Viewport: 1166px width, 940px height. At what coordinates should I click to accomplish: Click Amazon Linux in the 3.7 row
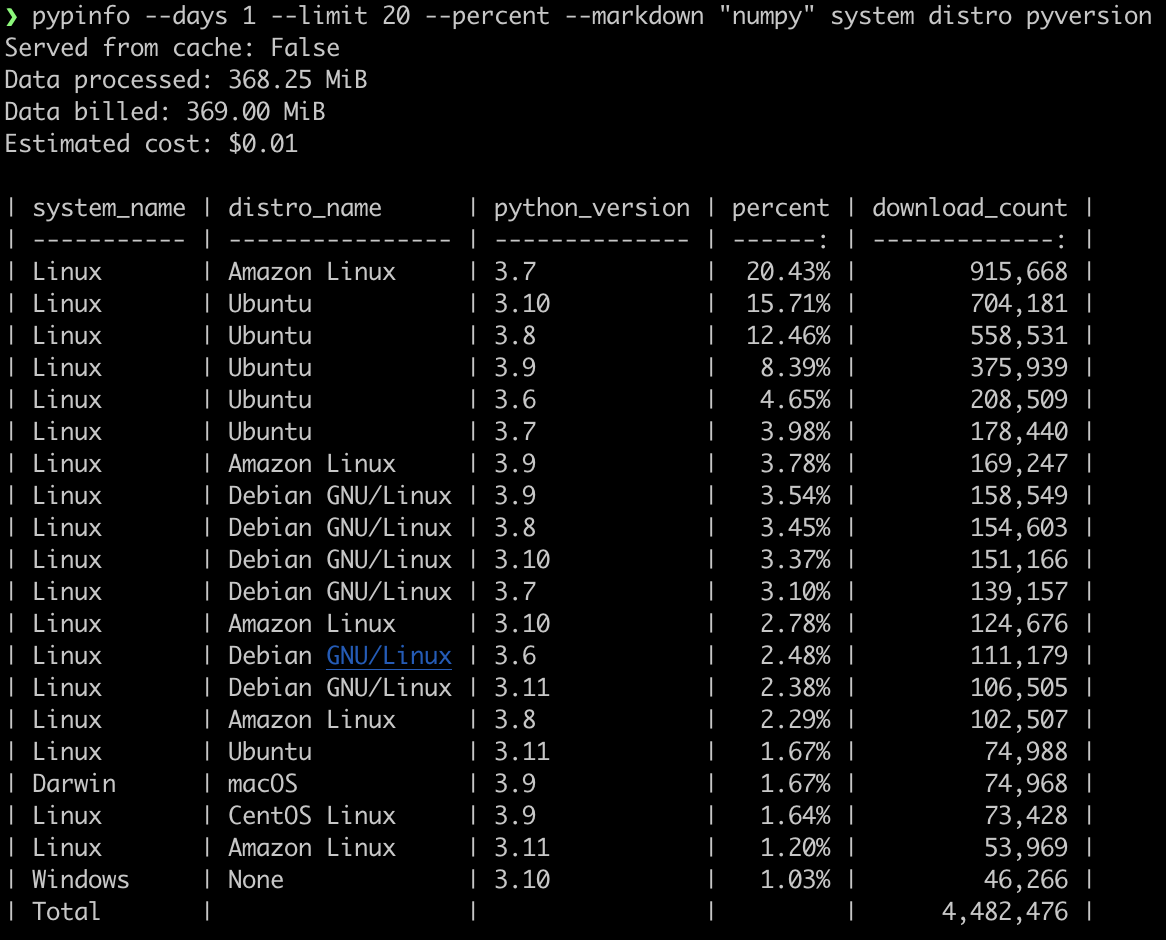(x=312, y=271)
